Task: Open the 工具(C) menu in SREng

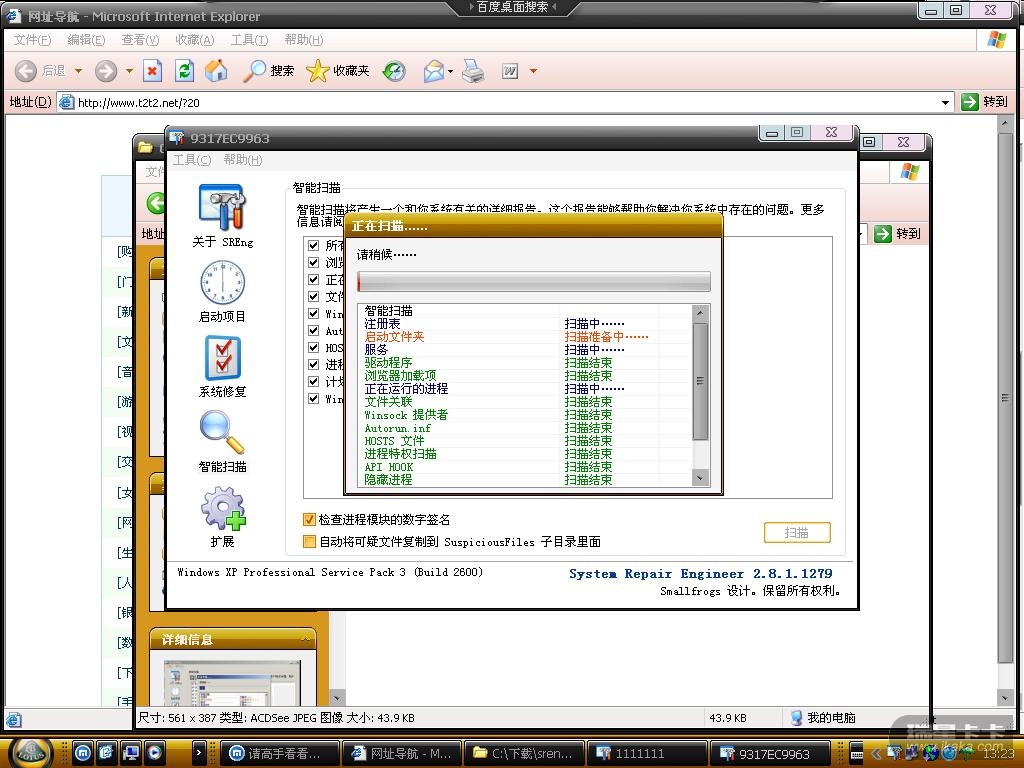Action: (191, 160)
